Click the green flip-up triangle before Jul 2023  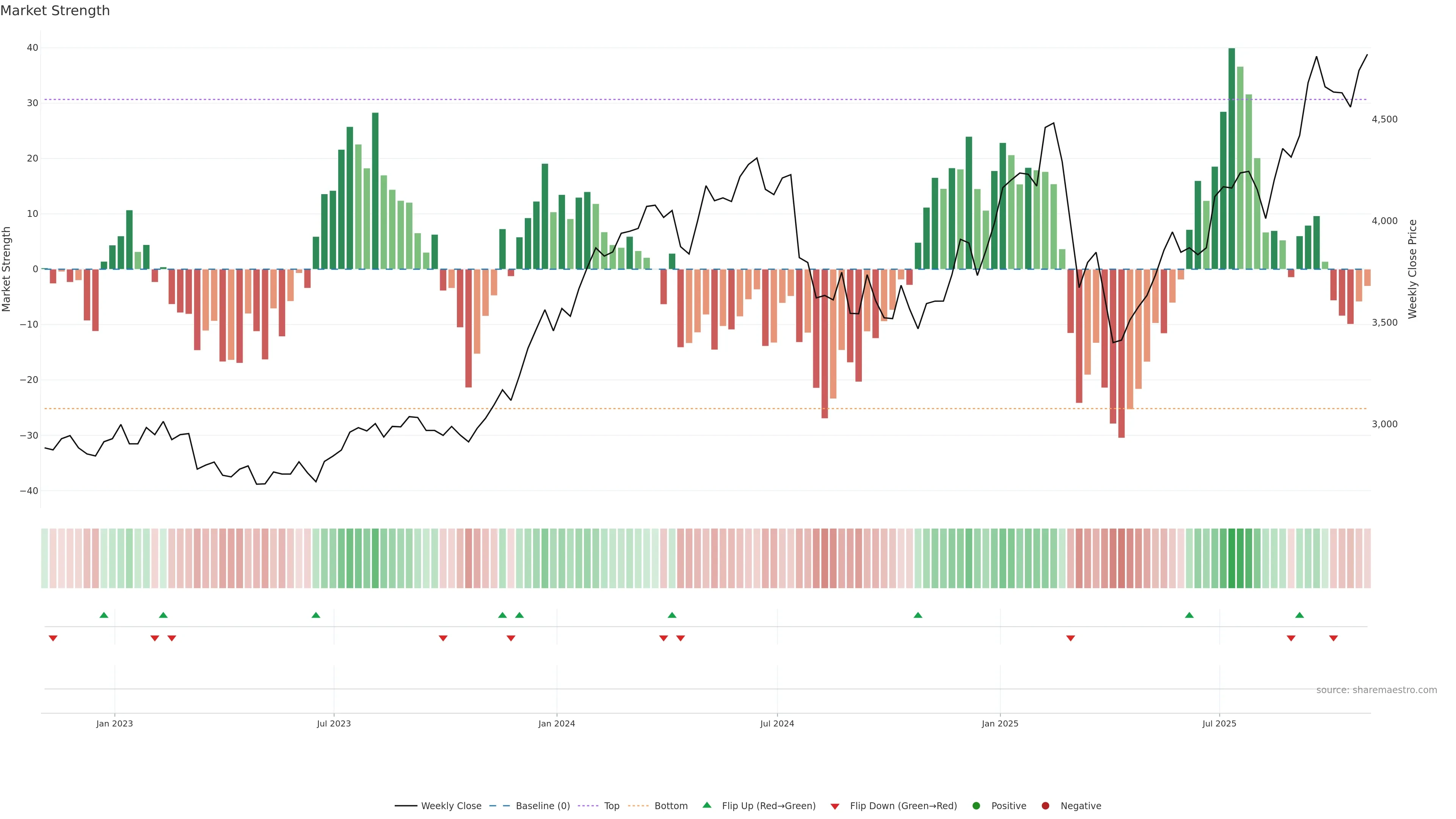(316, 615)
